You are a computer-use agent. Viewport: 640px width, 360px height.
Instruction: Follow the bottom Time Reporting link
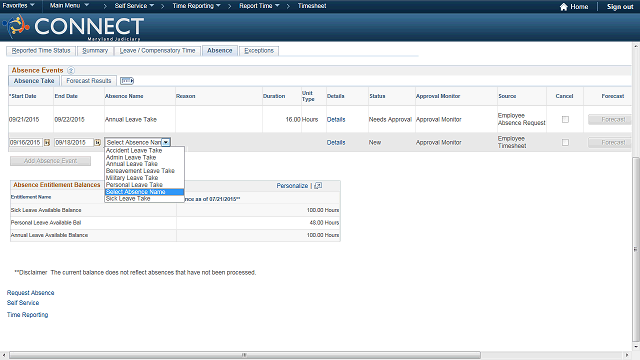click(27, 315)
